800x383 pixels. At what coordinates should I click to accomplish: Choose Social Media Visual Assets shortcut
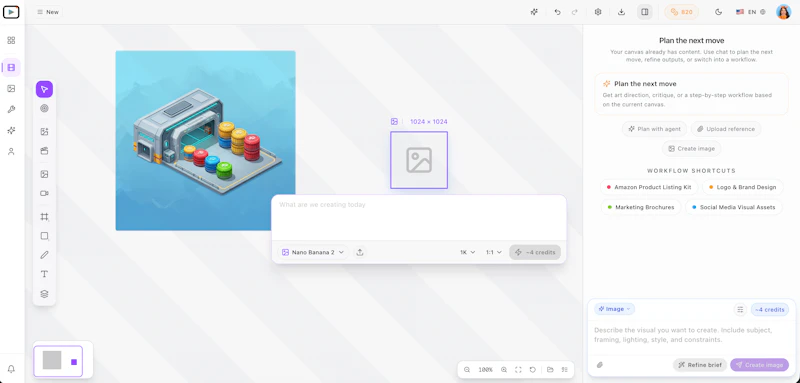[733, 207]
